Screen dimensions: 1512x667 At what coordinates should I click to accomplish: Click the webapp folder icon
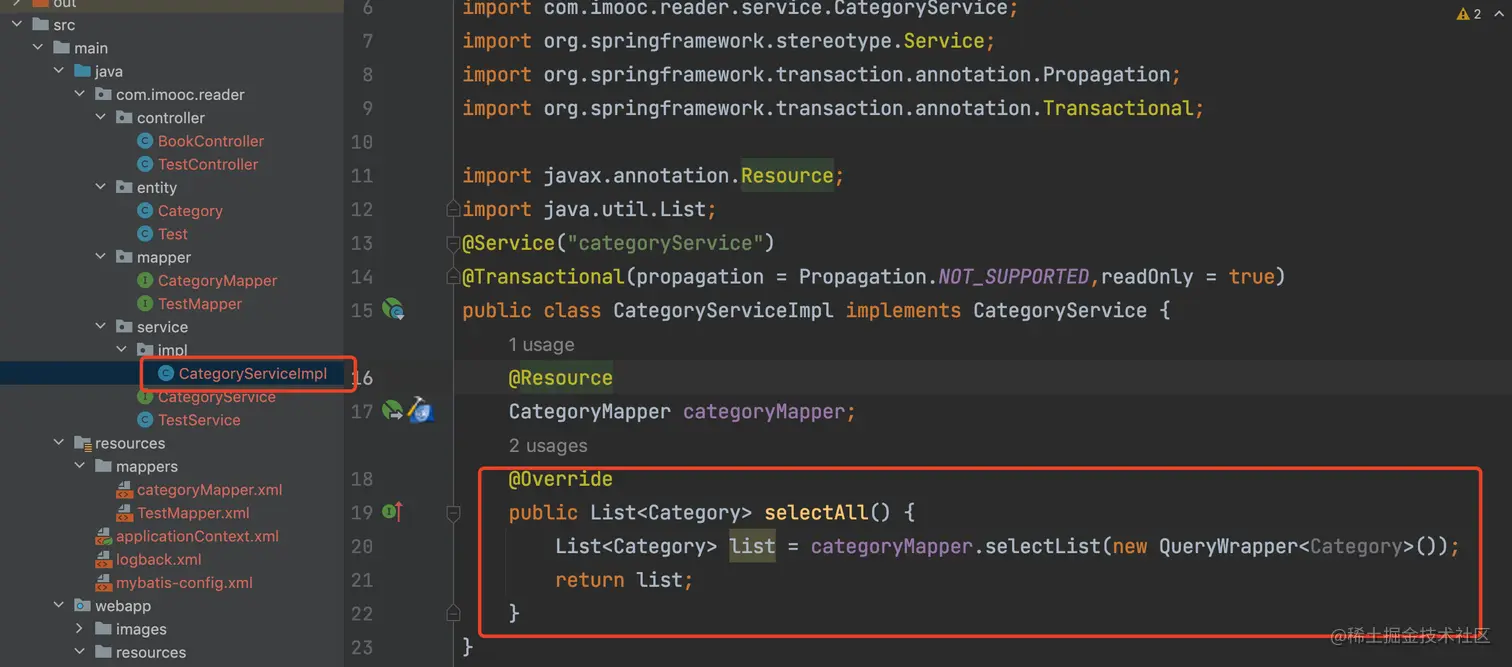coord(82,606)
